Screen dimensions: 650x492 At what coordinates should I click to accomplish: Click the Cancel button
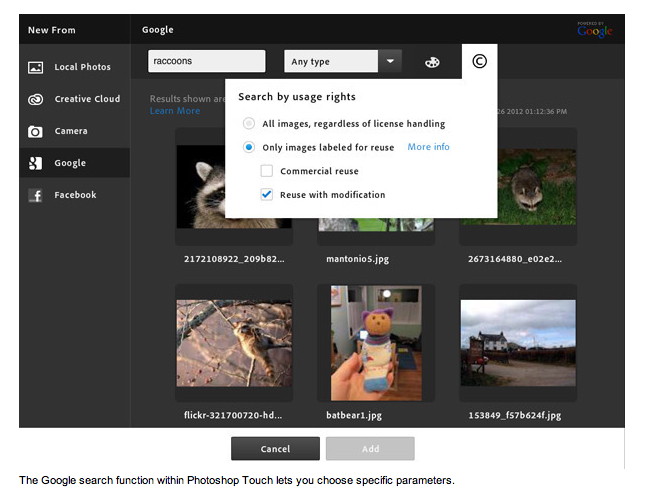point(275,449)
